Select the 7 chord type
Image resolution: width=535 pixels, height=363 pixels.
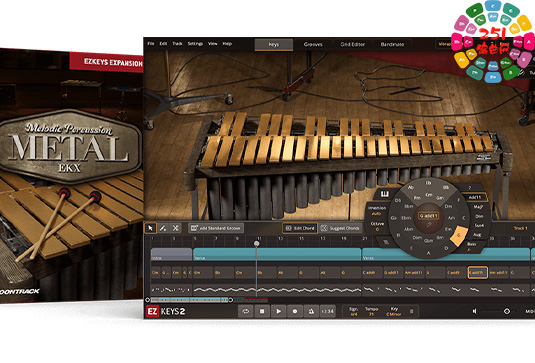point(470,188)
